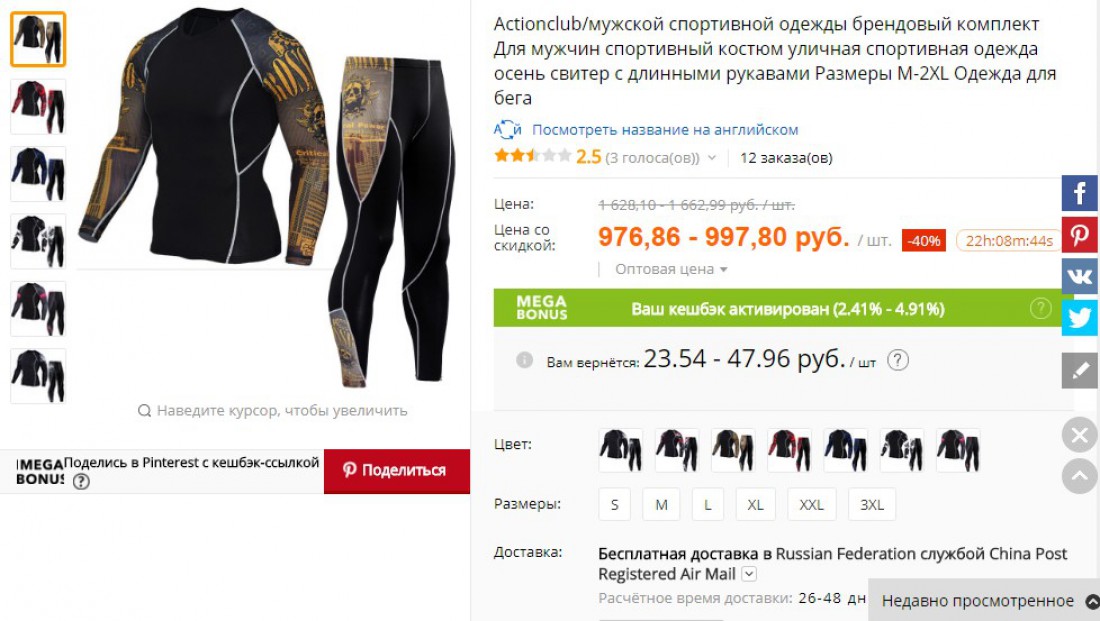Viewport: 1100px width, 621px height.
Task: Click the Pinterest share icon in the sidebar
Action: coord(1080,234)
